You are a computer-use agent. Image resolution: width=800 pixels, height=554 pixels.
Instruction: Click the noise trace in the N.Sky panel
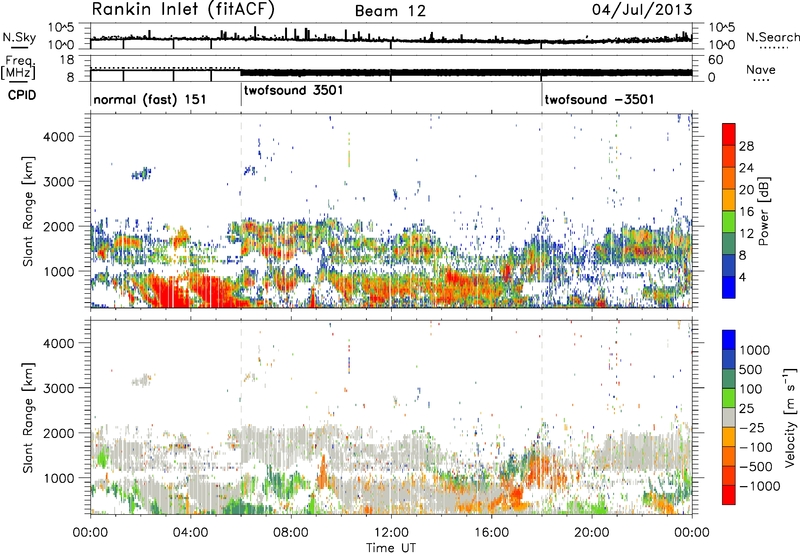point(391,39)
